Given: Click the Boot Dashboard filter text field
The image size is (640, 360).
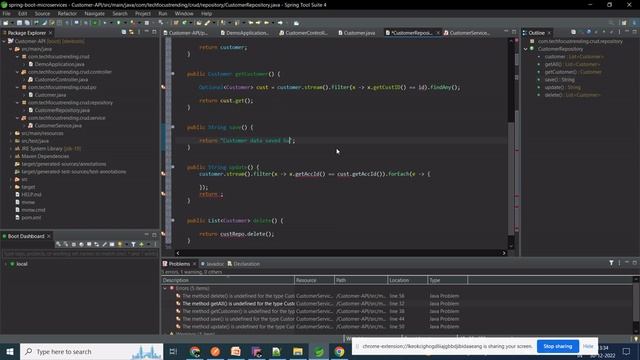Looking at the screenshot, I should (x=80, y=253).
